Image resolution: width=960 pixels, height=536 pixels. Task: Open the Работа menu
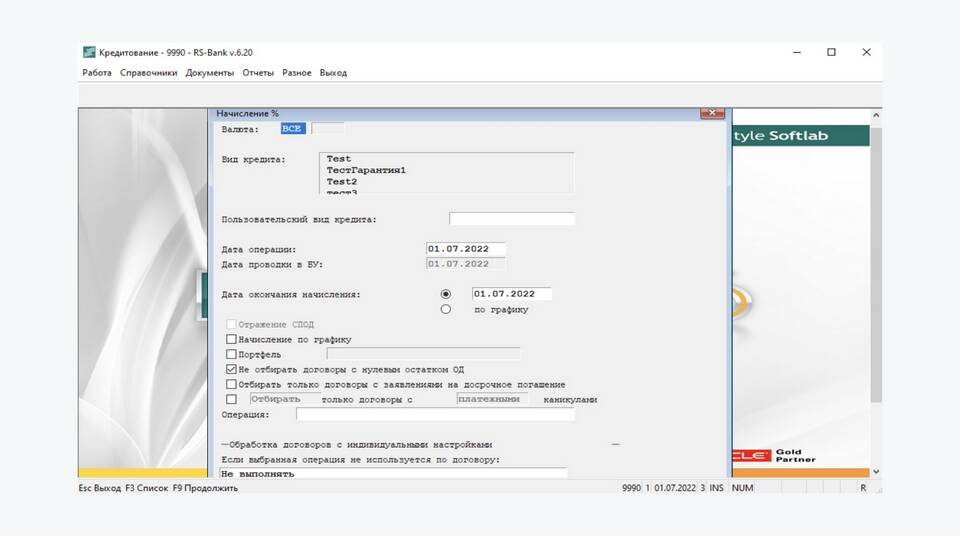click(x=97, y=73)
